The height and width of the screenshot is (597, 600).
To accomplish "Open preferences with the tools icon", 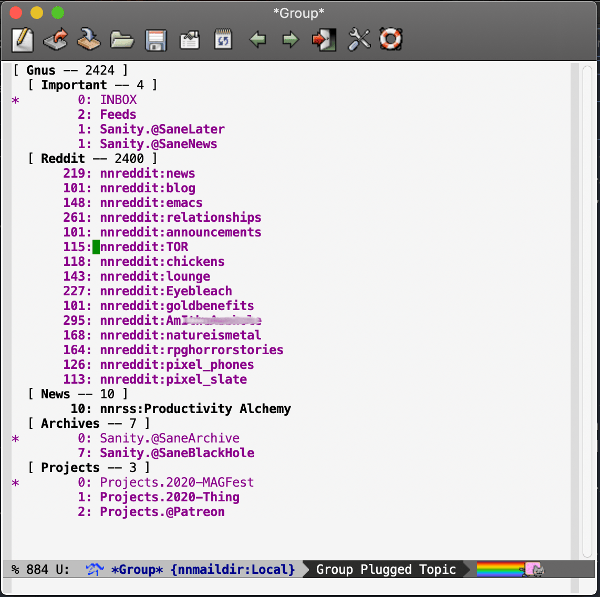I will pos(359,40).
